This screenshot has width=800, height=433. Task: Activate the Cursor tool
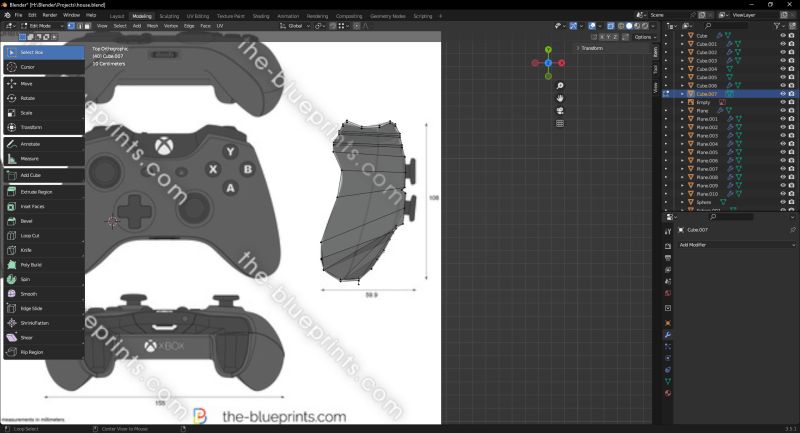click(44, 67)
